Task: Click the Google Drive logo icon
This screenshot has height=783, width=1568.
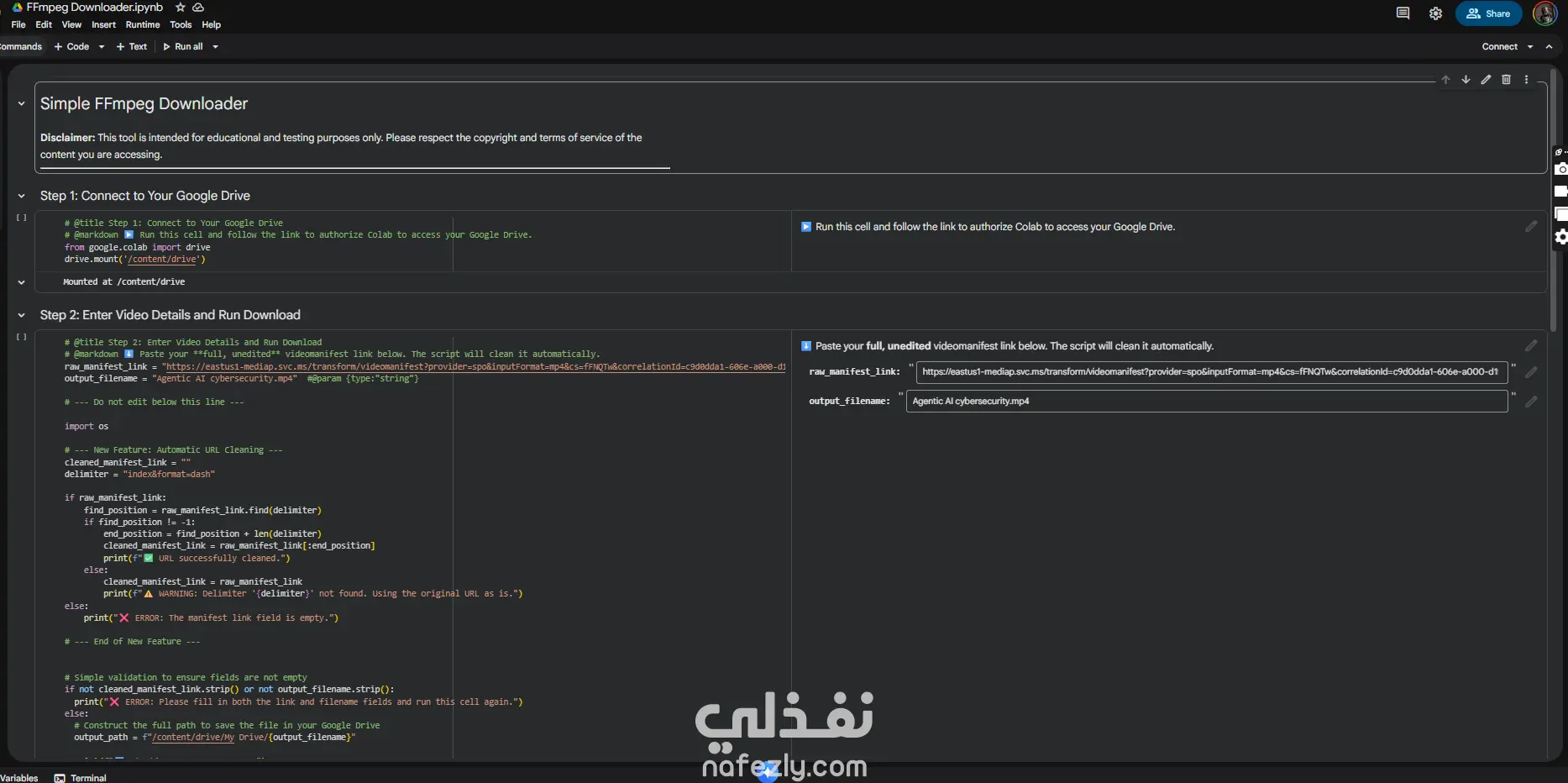Action: pyautogui.click(x=17, y=8)
